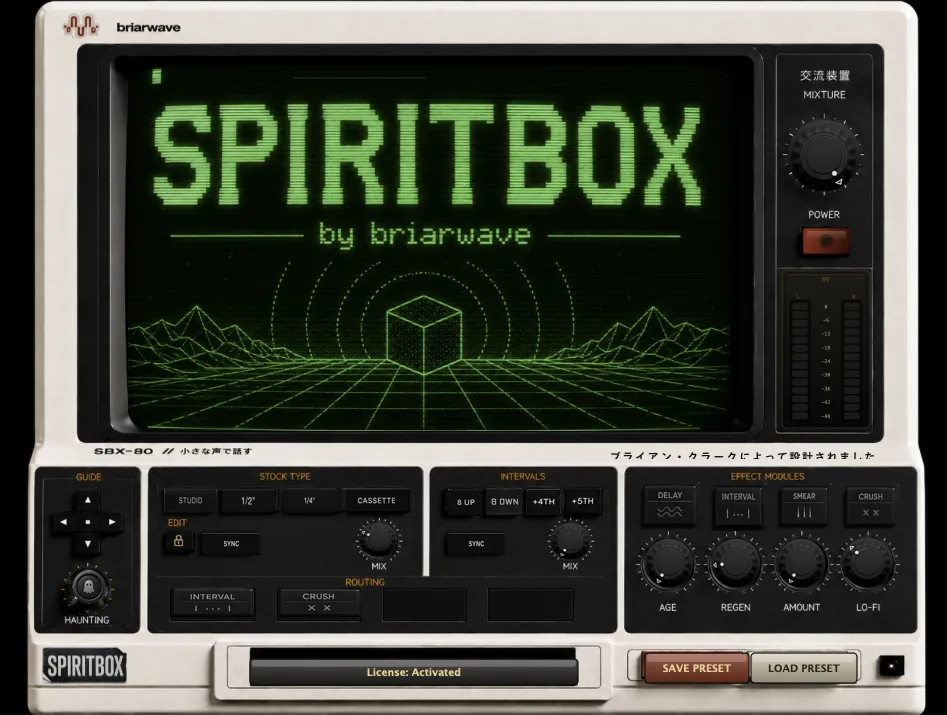Image resolution: width=947 pixels, height=715 pixels.
Task: Click the Mixture knob
Action: click(823, 154)
